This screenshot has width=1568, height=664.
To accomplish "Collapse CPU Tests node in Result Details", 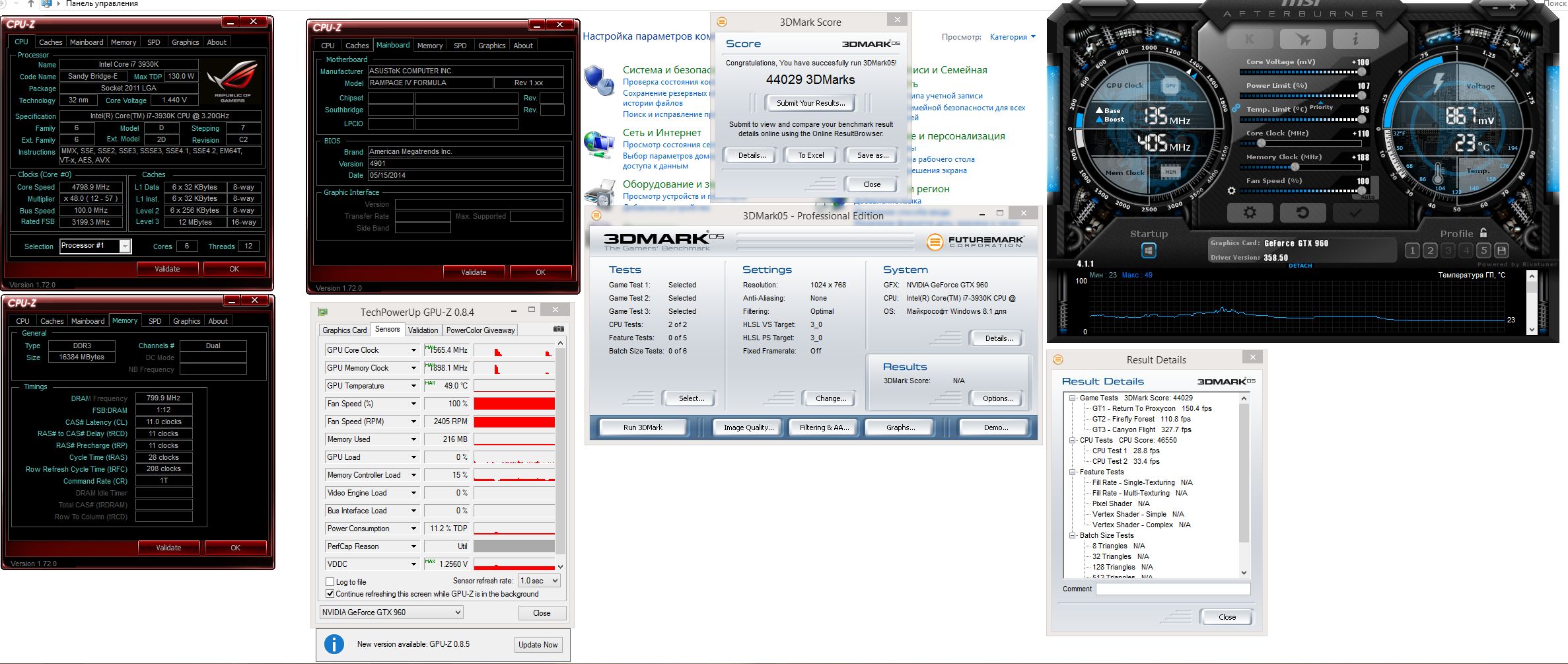I will pos(1073,440).
